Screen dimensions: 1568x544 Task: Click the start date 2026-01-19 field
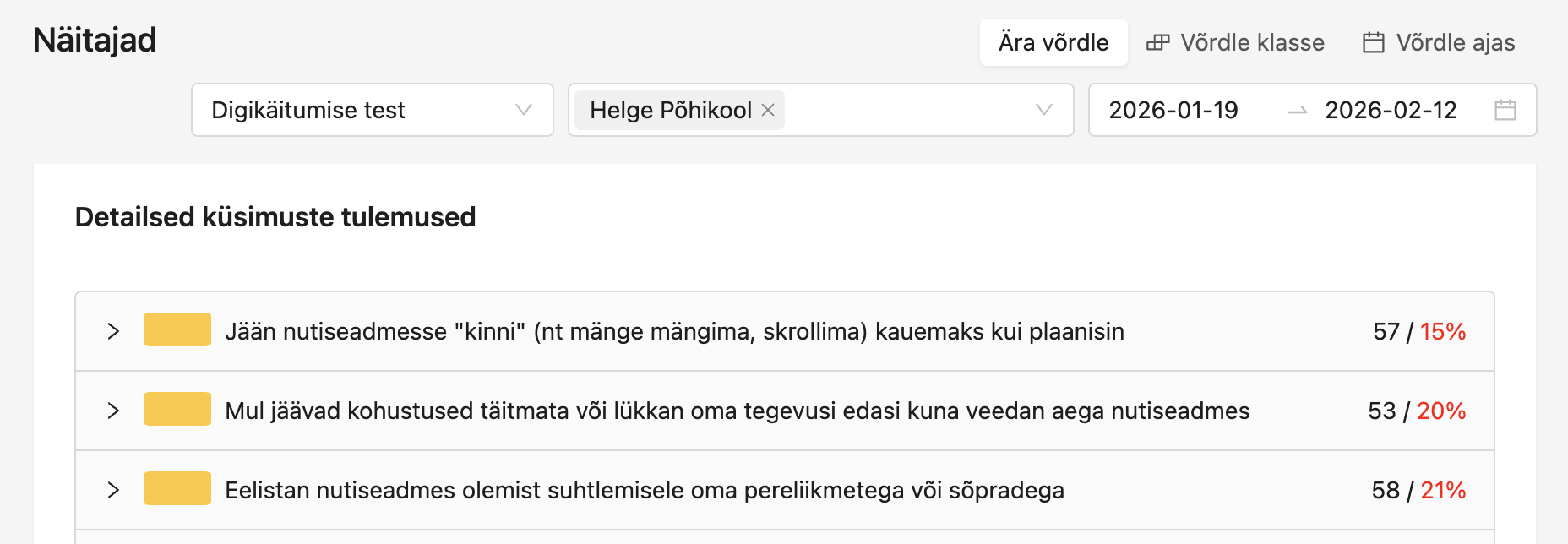click(1173, 110)
